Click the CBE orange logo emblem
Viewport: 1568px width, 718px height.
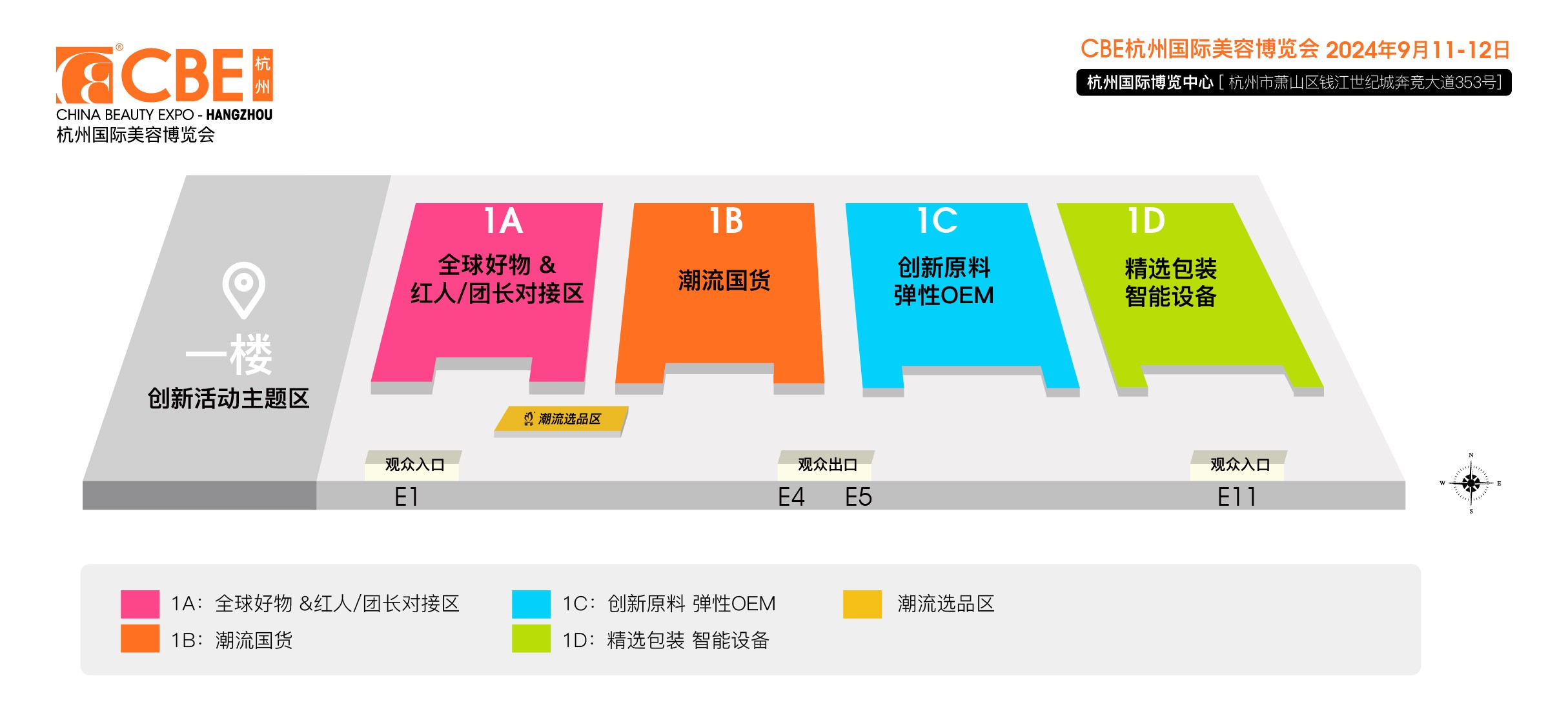(x=85, y=75)
